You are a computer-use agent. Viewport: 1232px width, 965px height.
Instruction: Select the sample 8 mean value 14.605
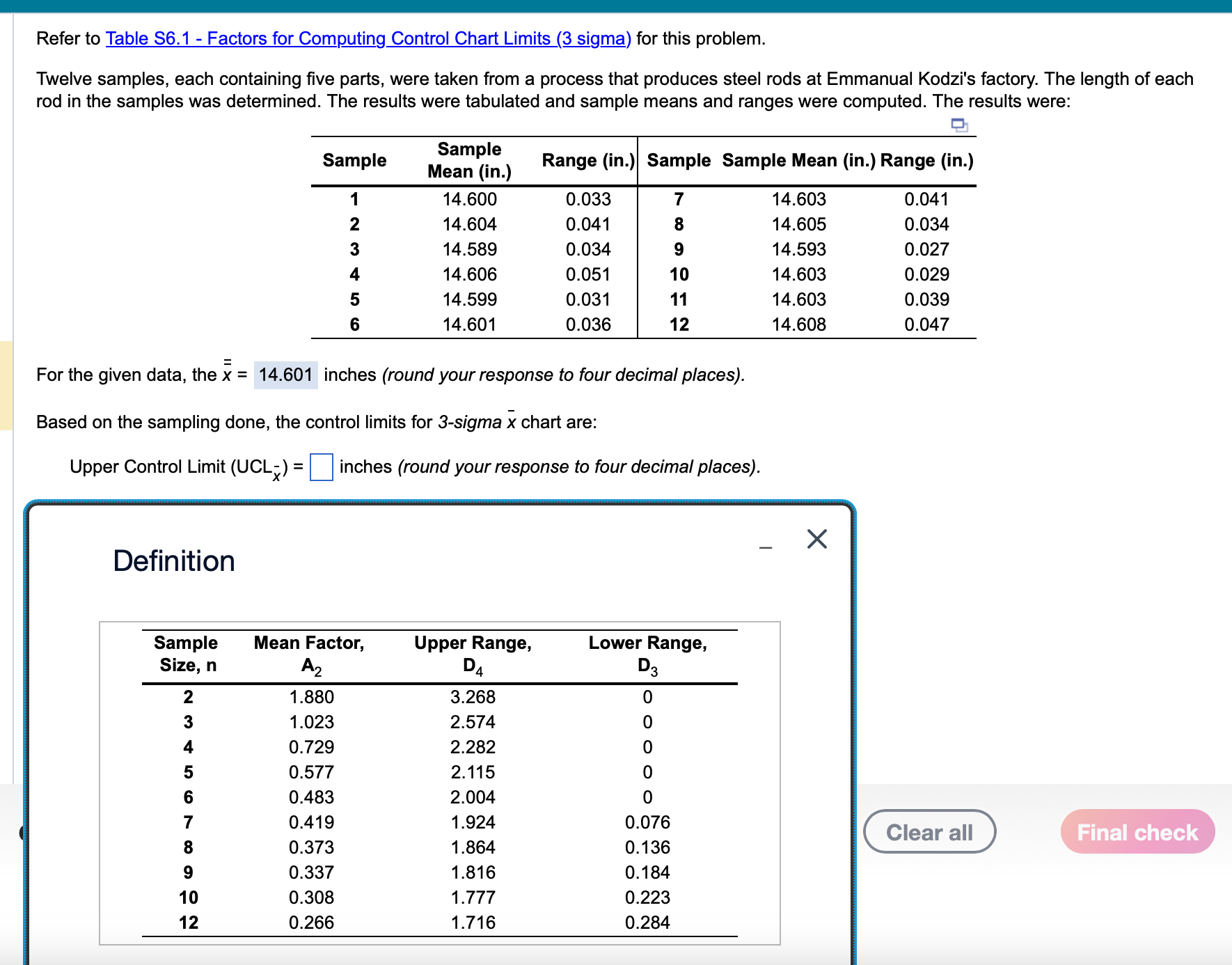[799, 224]
